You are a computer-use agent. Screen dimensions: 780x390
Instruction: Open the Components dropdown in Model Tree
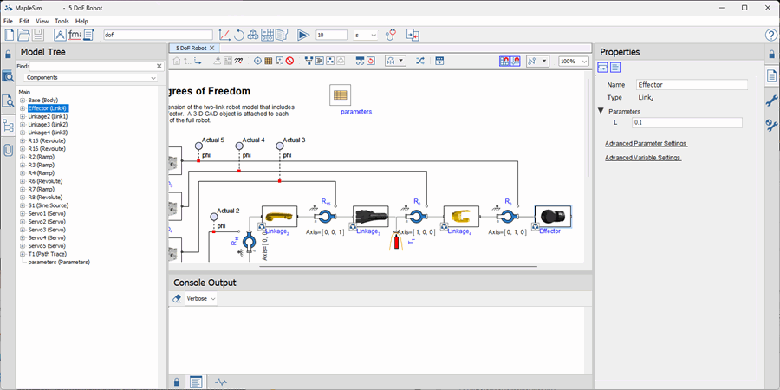point(91,78)
